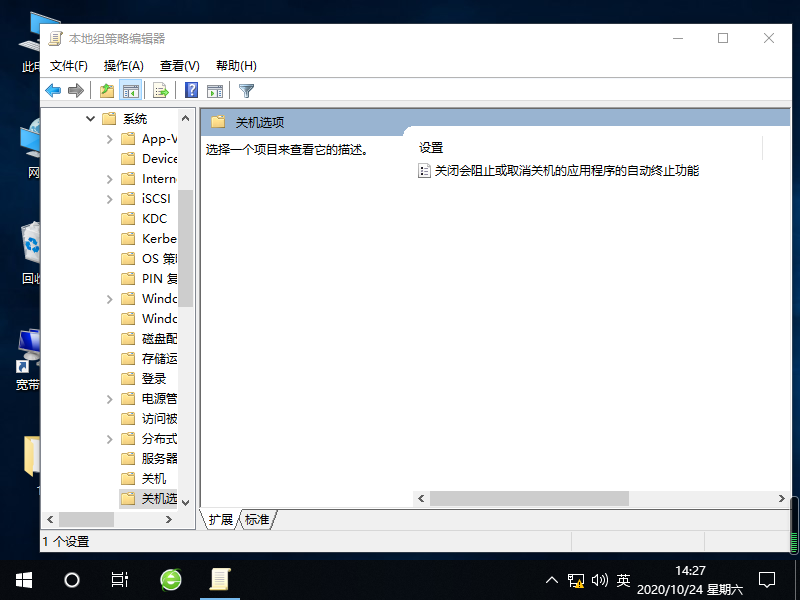Click the Forward navigation arrow icon

(76, 90)
